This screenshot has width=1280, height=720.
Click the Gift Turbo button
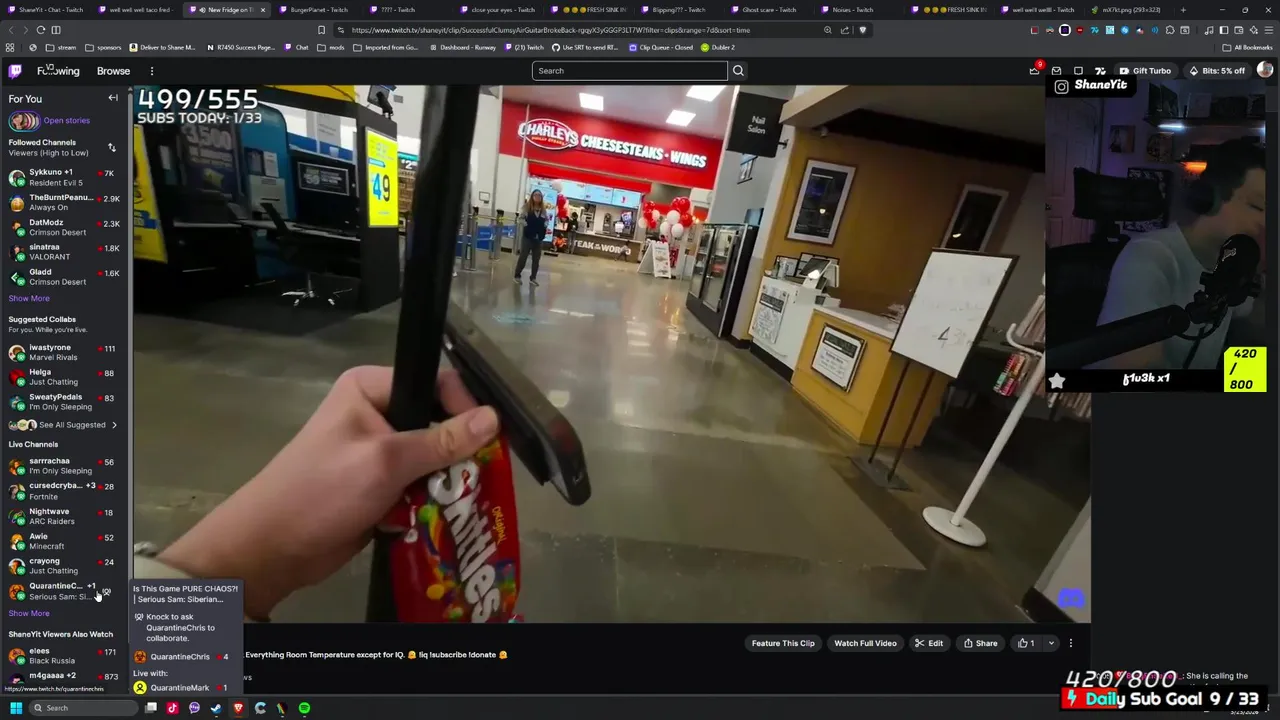pyautogui.click(x=1145, y=71)
